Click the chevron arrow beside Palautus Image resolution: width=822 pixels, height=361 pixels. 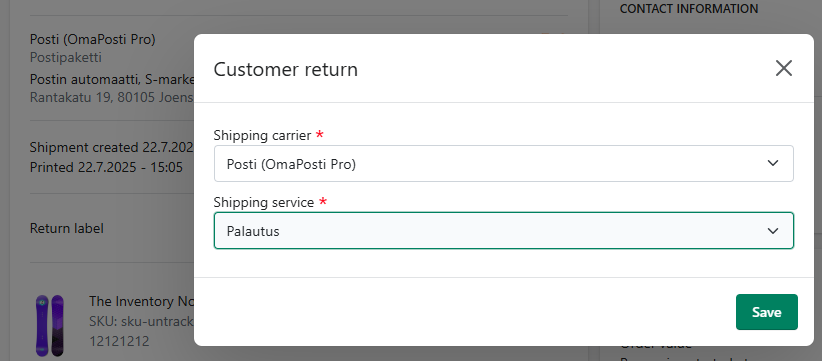[773, 231]
